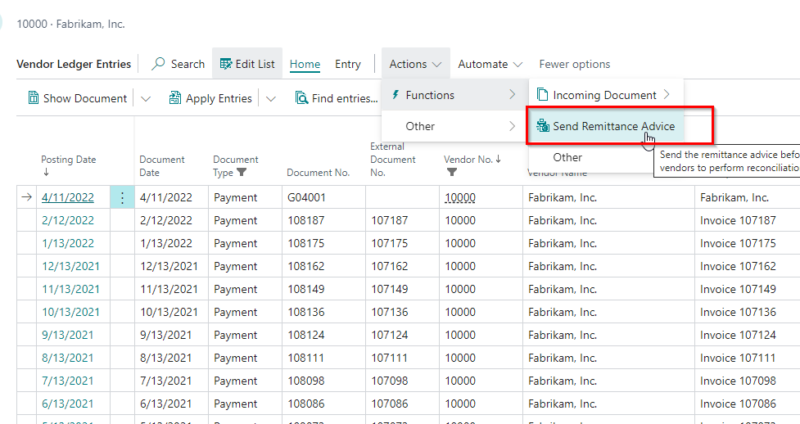
Task: Click the Fewer options button
Action: point(574,64)
